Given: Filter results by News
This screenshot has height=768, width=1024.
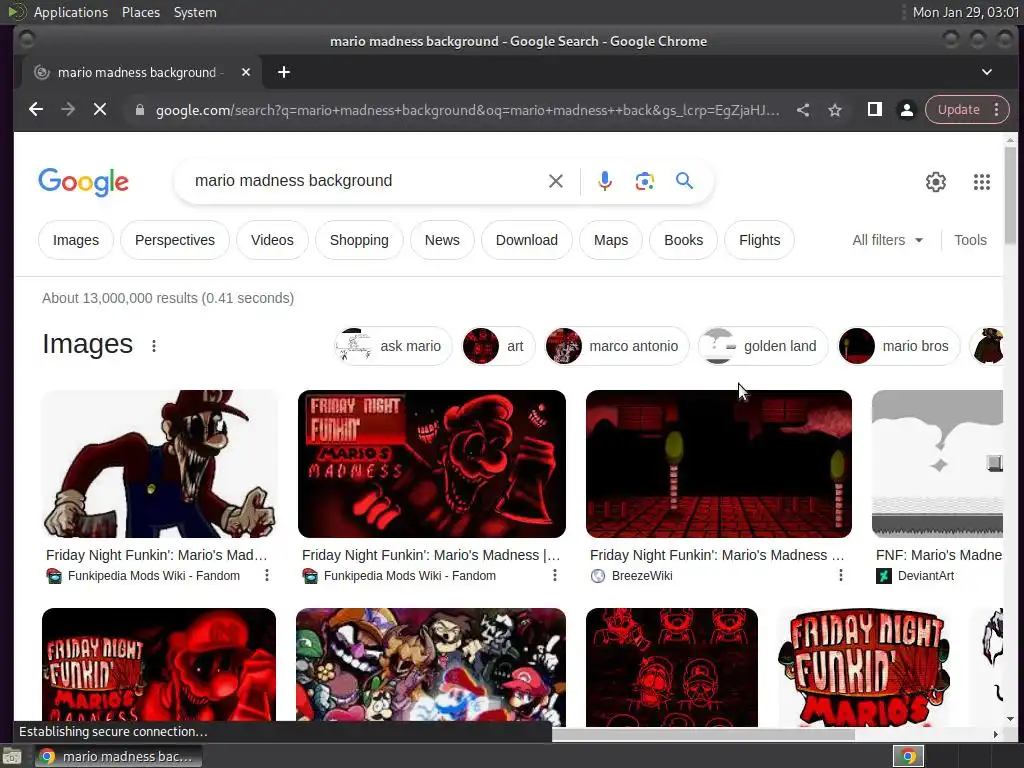Looking at the screenshot, I should pos(442,240).
